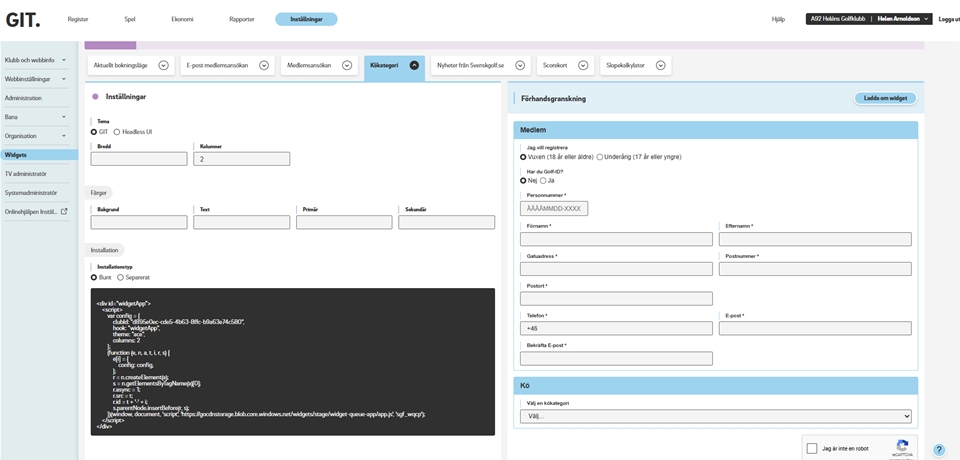Click chevron icon on Slopekalkylator widget

661,65
